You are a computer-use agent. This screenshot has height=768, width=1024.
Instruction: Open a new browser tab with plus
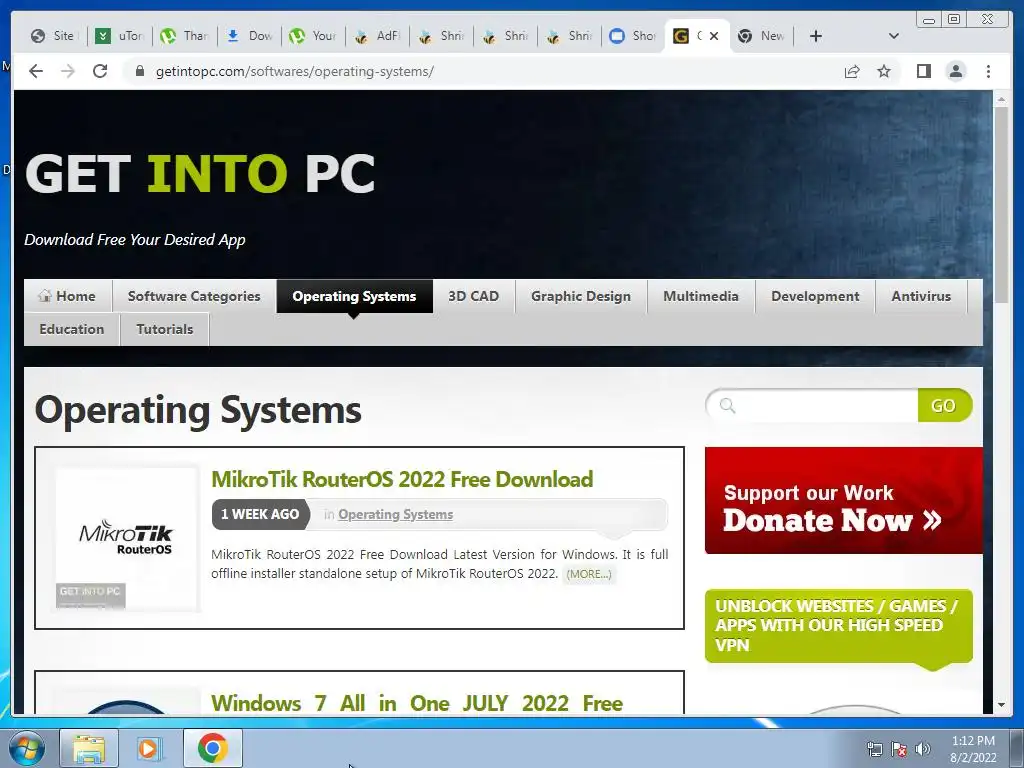(x=816, y=36)
